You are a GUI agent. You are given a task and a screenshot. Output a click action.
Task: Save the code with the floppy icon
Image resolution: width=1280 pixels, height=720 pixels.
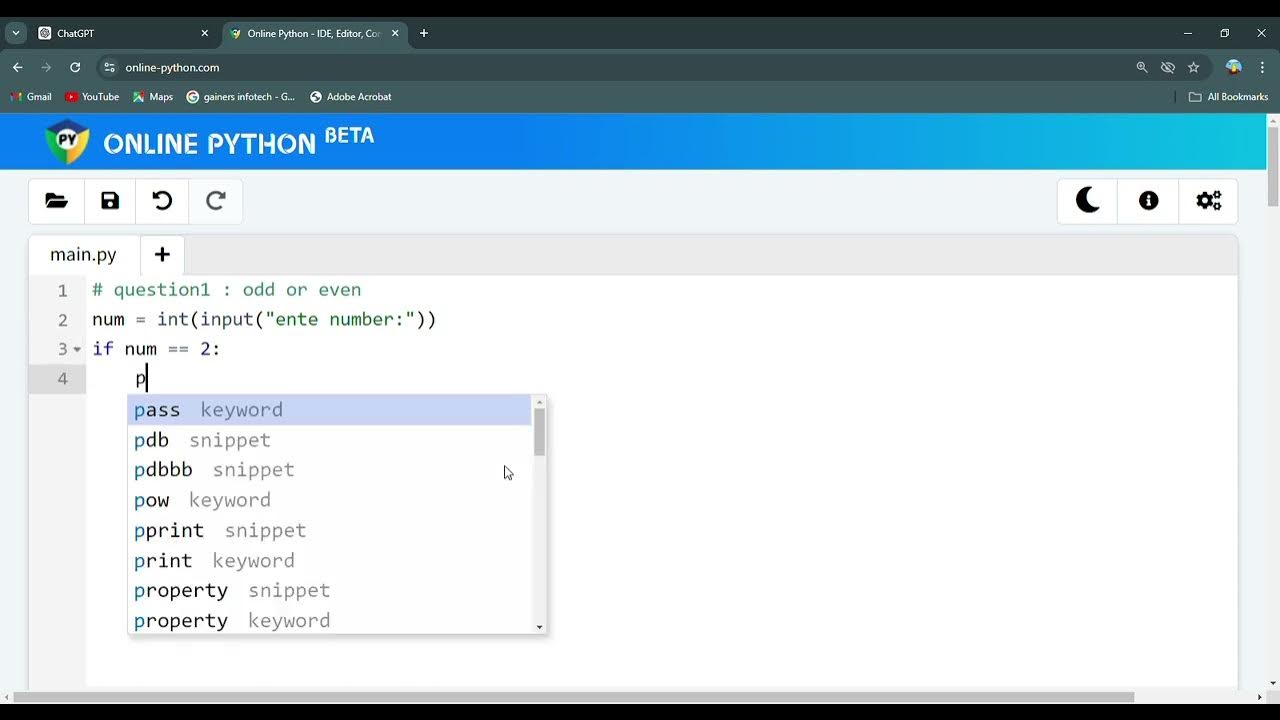110,201
